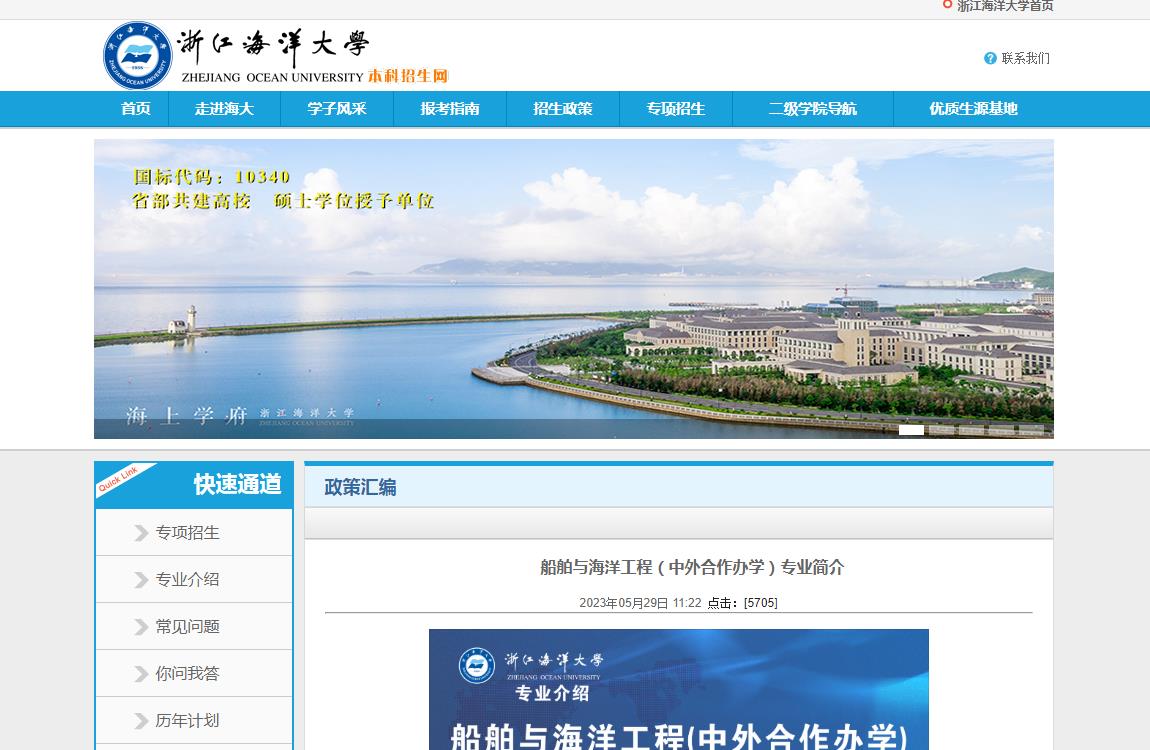Click the 政策汇编 section heading
The width and height of the screenshot is (1150, 750).
coord(360,487)
